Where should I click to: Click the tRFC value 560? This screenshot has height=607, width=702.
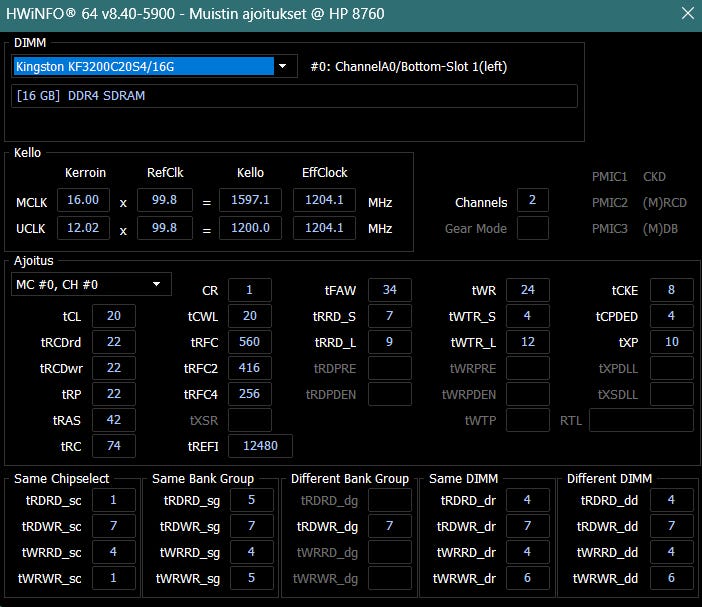249,342
